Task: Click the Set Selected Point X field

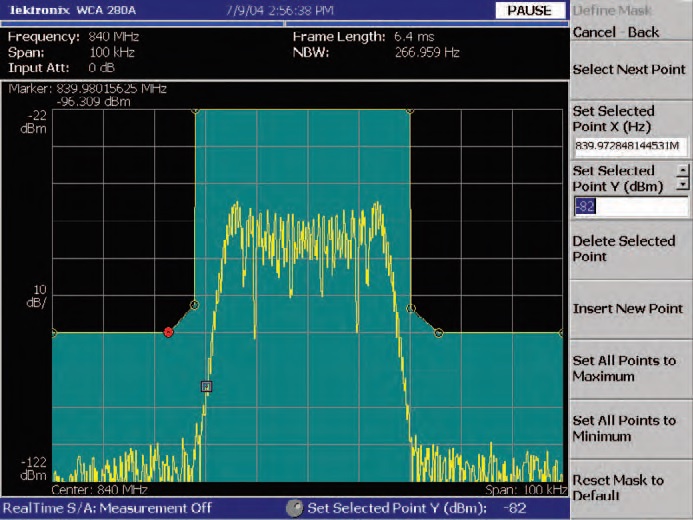Action: (x=630, y=147)
